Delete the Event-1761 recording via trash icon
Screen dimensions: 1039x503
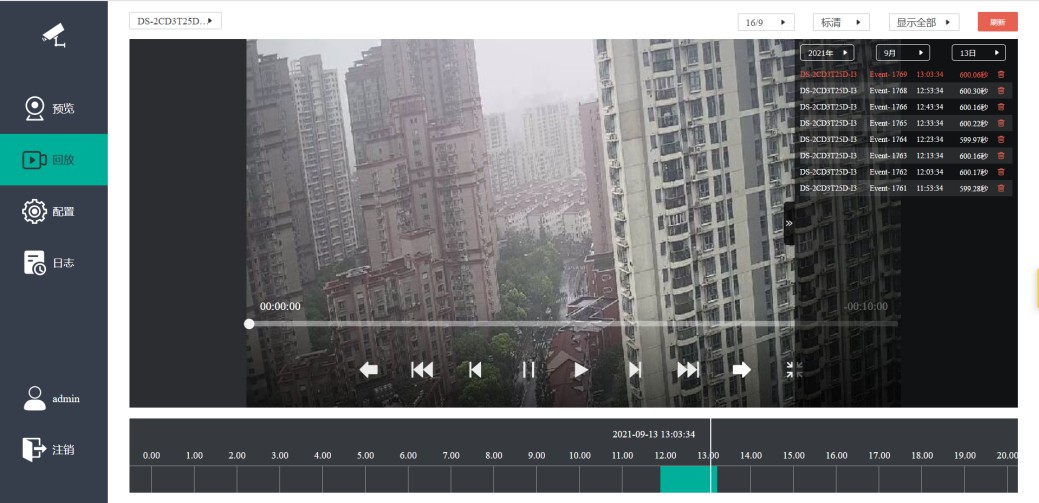tap(1001, 188)
